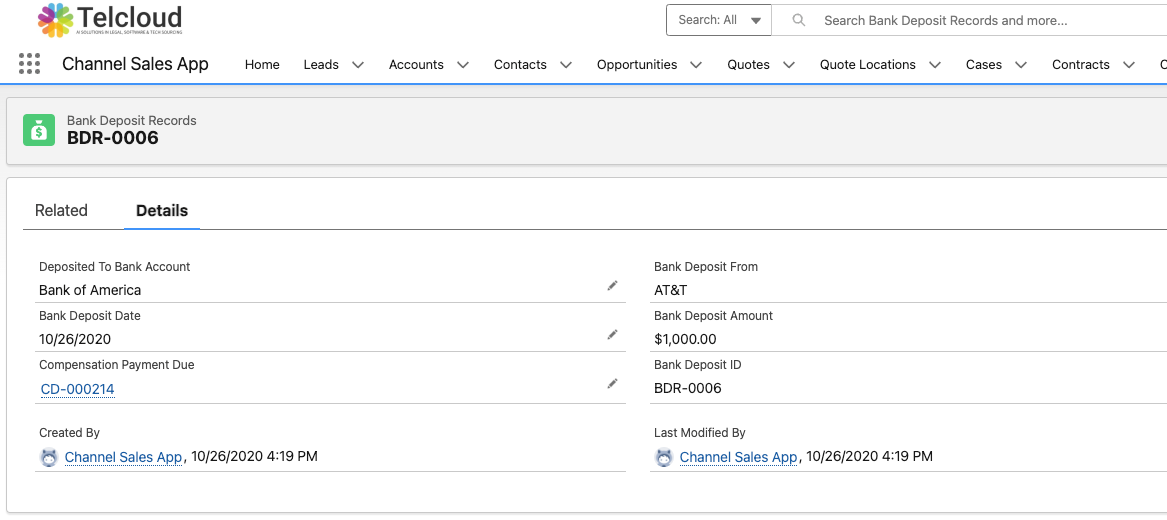This screenshot has width=1167, height=520.
Task: Open the App Launcher dots grid
Action: pos(29,64)
